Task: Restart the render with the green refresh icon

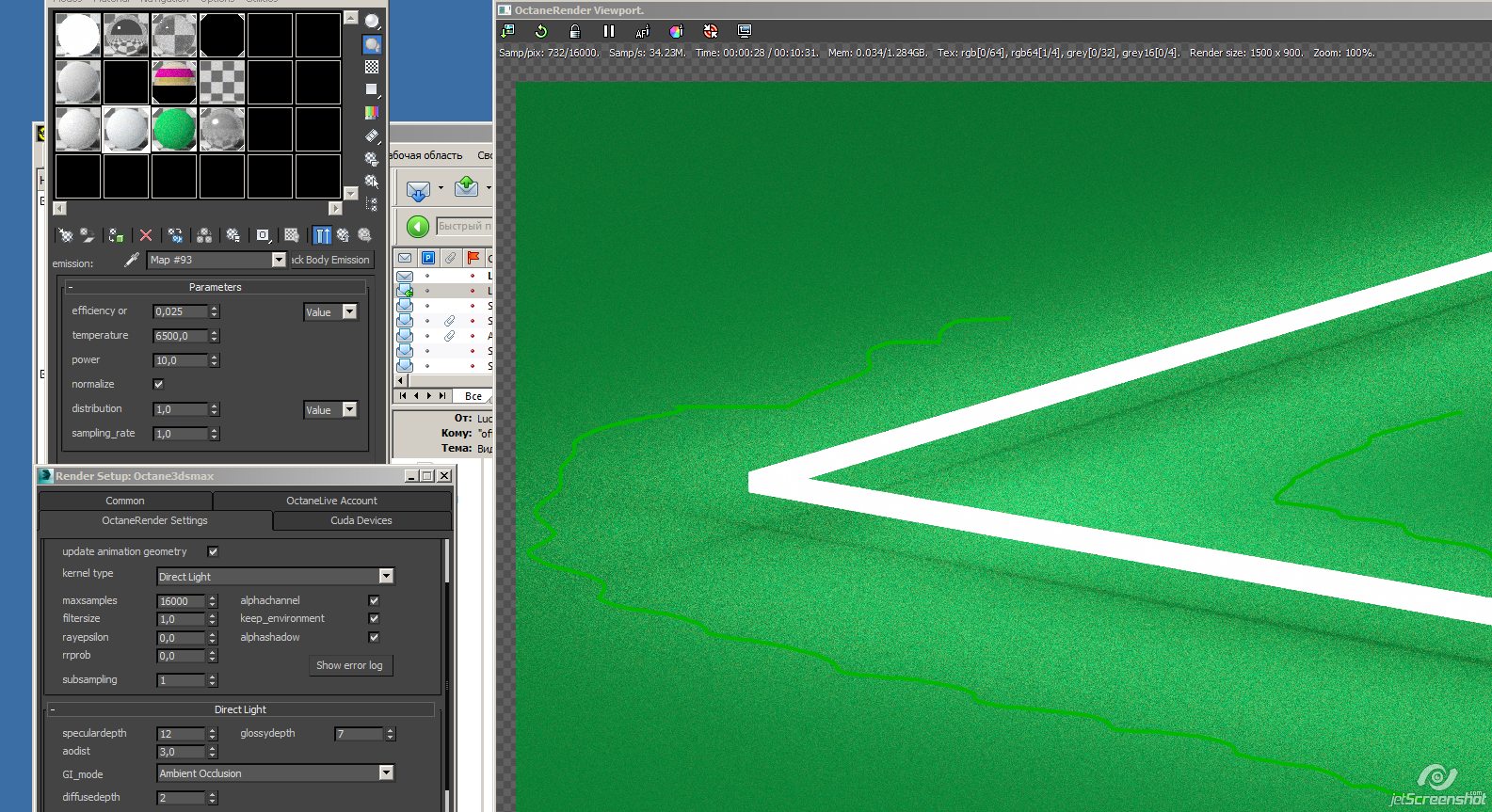Action: (x=541, y=31)
